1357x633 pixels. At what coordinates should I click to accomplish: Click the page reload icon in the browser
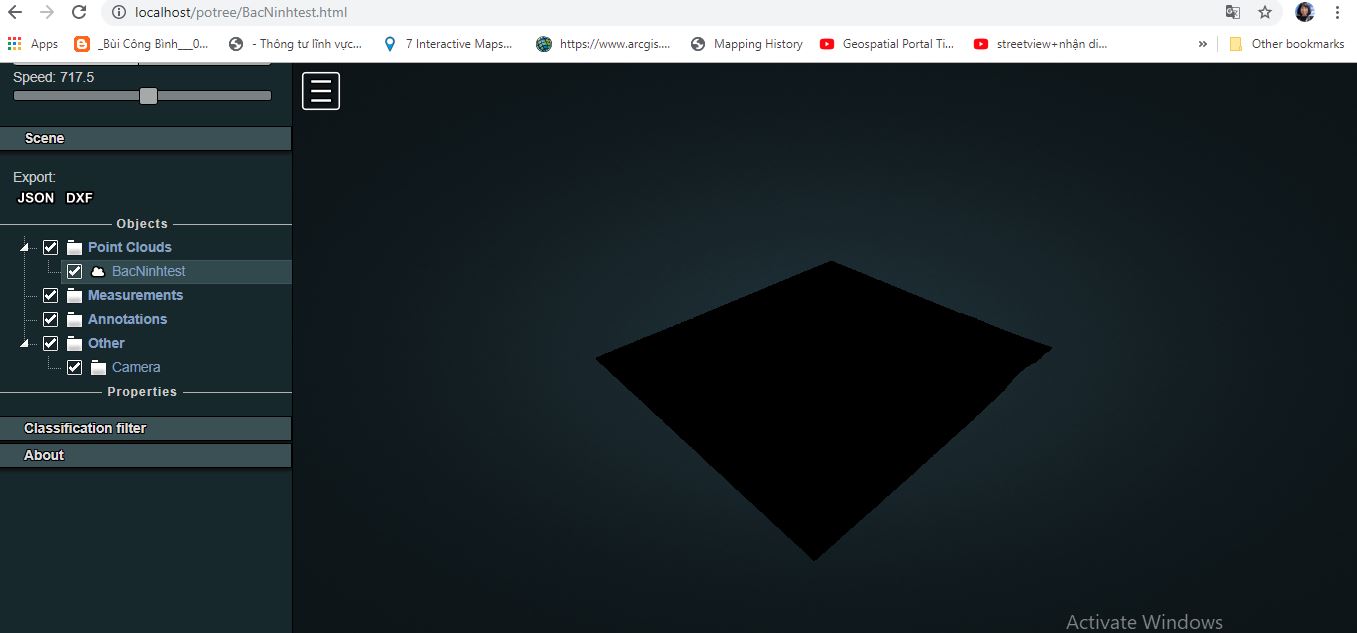tap(79, 13)
